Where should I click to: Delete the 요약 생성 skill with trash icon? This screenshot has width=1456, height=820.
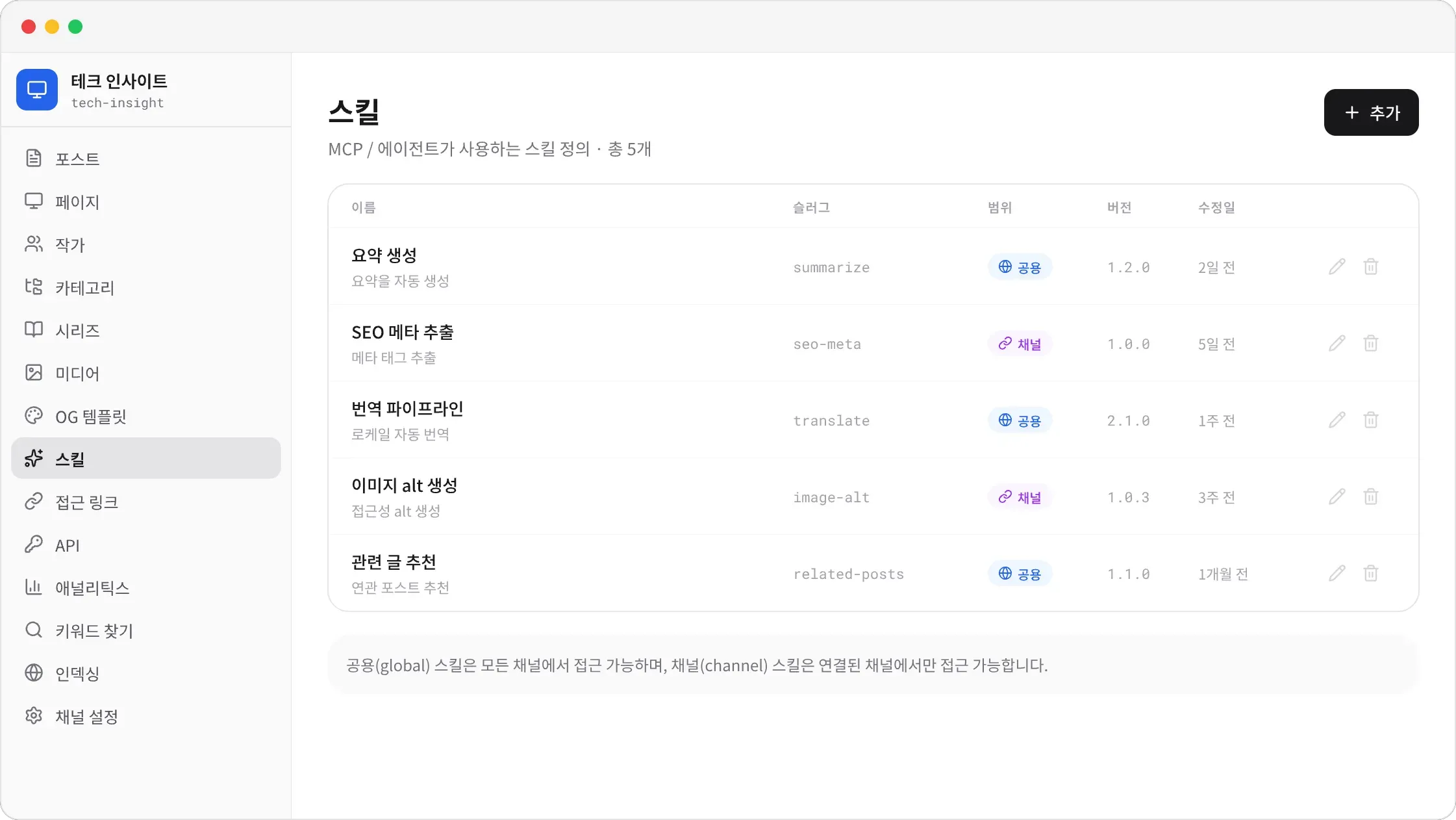[1370, 266]
